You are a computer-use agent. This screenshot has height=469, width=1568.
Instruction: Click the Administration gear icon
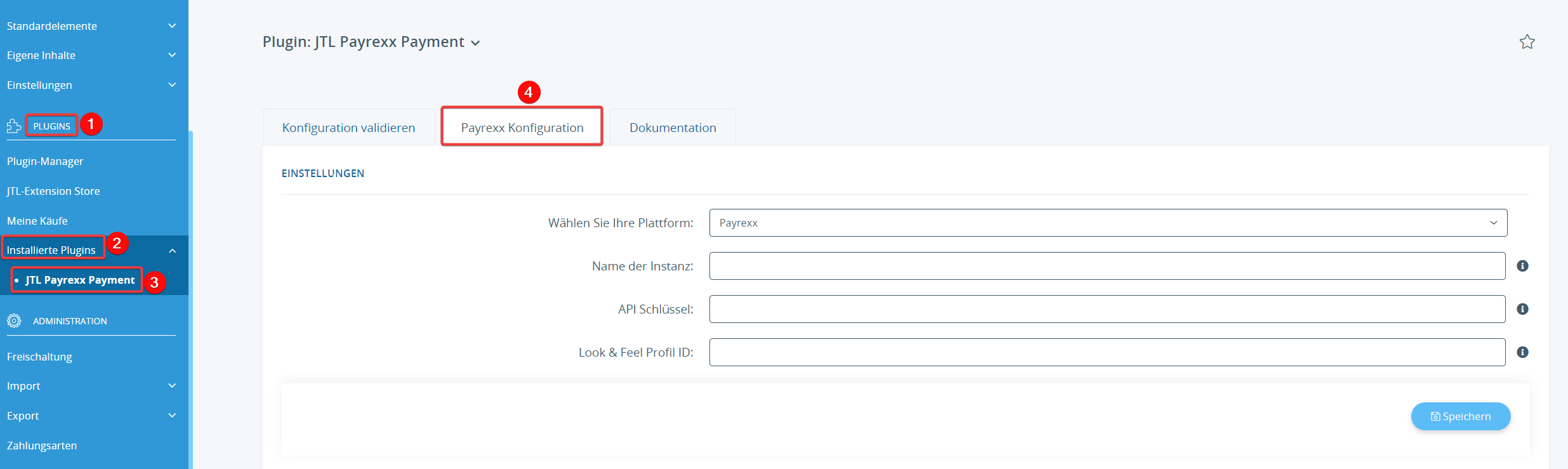14,320
